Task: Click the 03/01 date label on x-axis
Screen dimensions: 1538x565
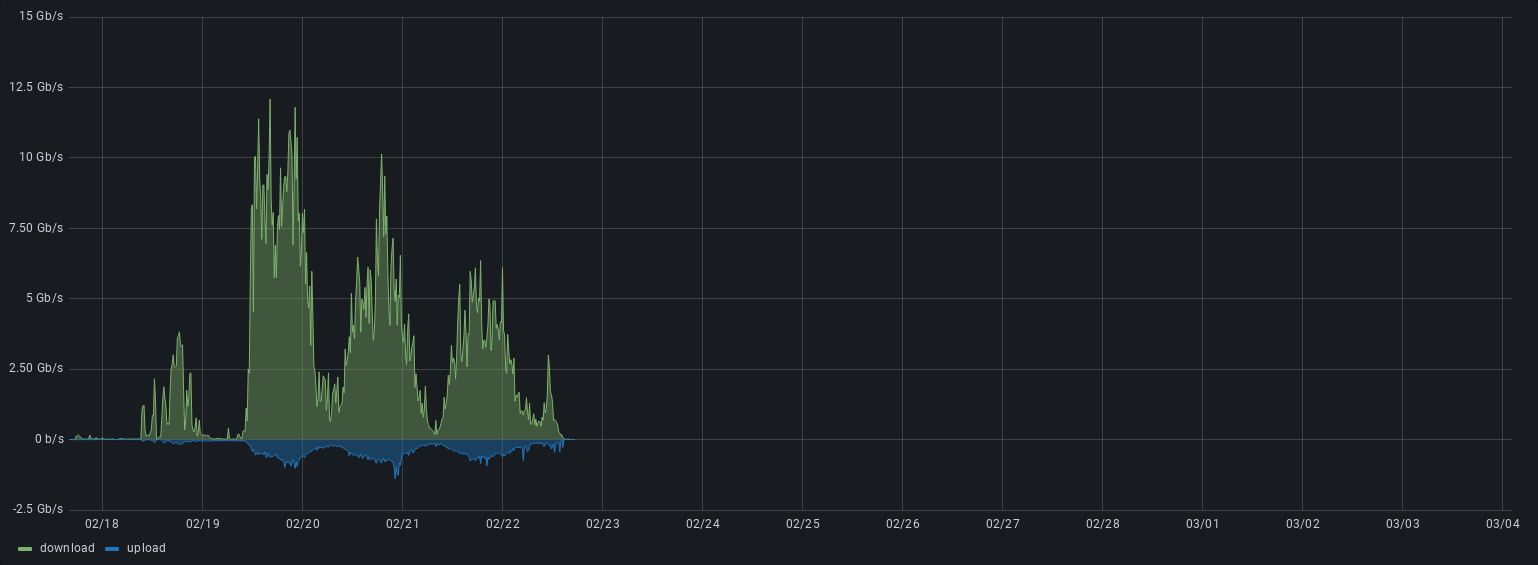Action: pos(1202,524)
